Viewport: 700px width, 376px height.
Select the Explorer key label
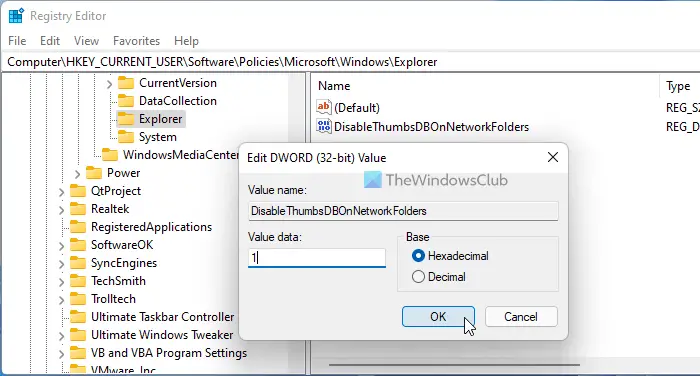pyautogui.click(x=160, y=119)
